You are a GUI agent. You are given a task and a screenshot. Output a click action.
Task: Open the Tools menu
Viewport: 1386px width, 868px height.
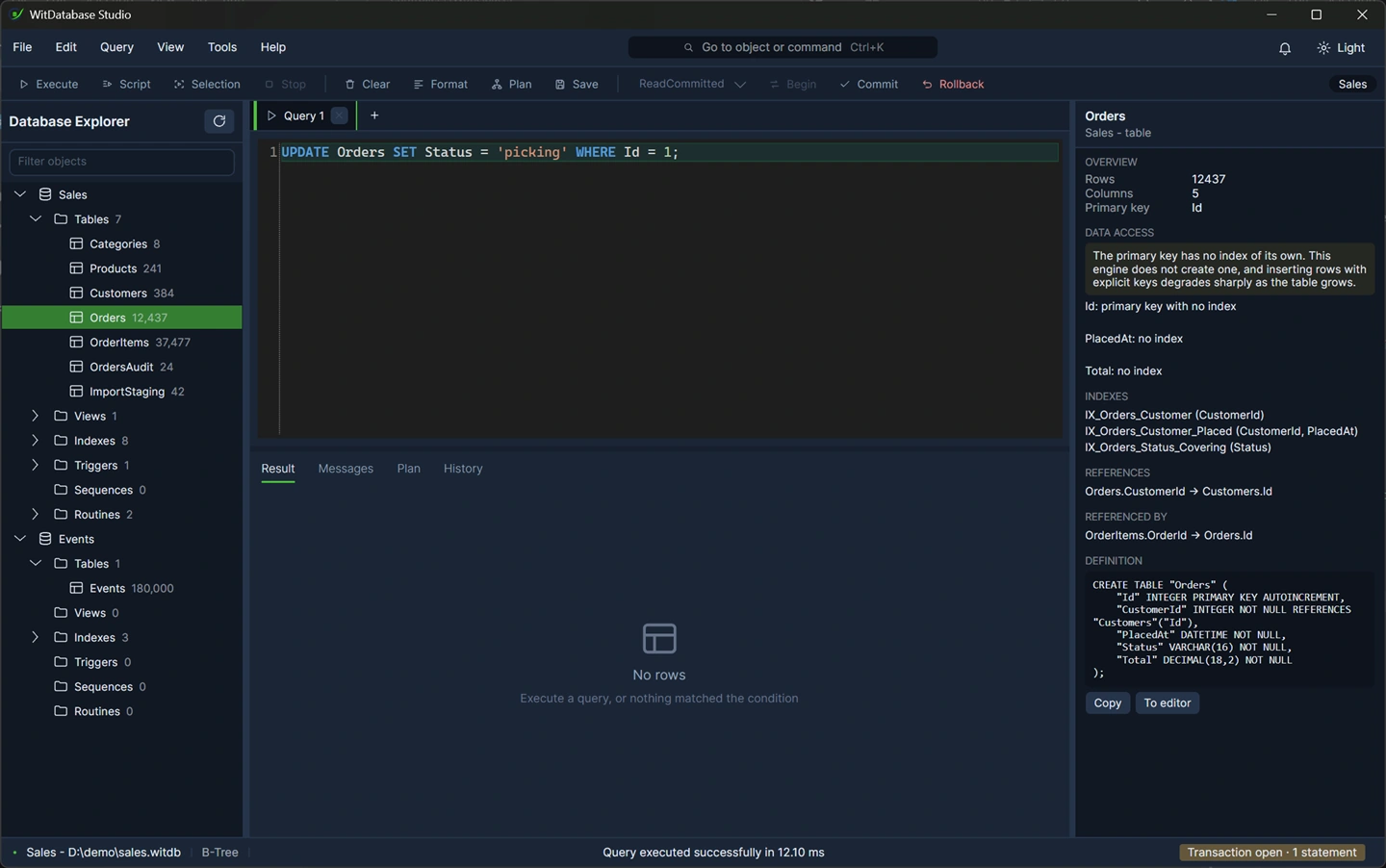pyautogui.click(x=222, y=47)
